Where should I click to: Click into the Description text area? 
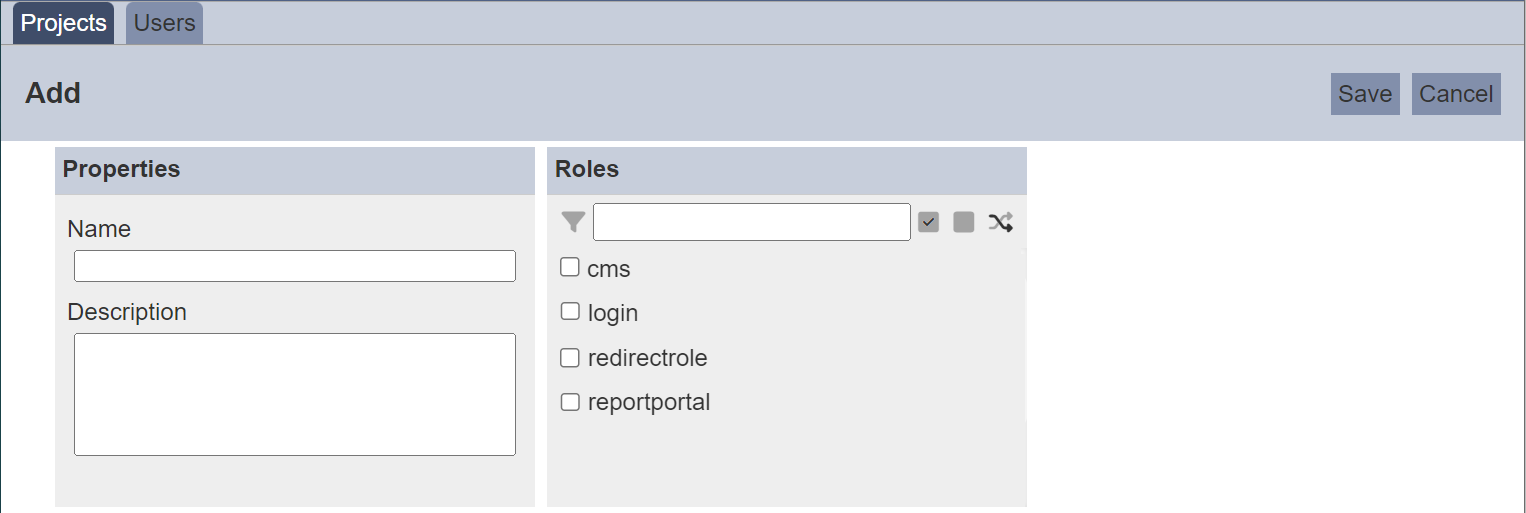pos(295,395)
